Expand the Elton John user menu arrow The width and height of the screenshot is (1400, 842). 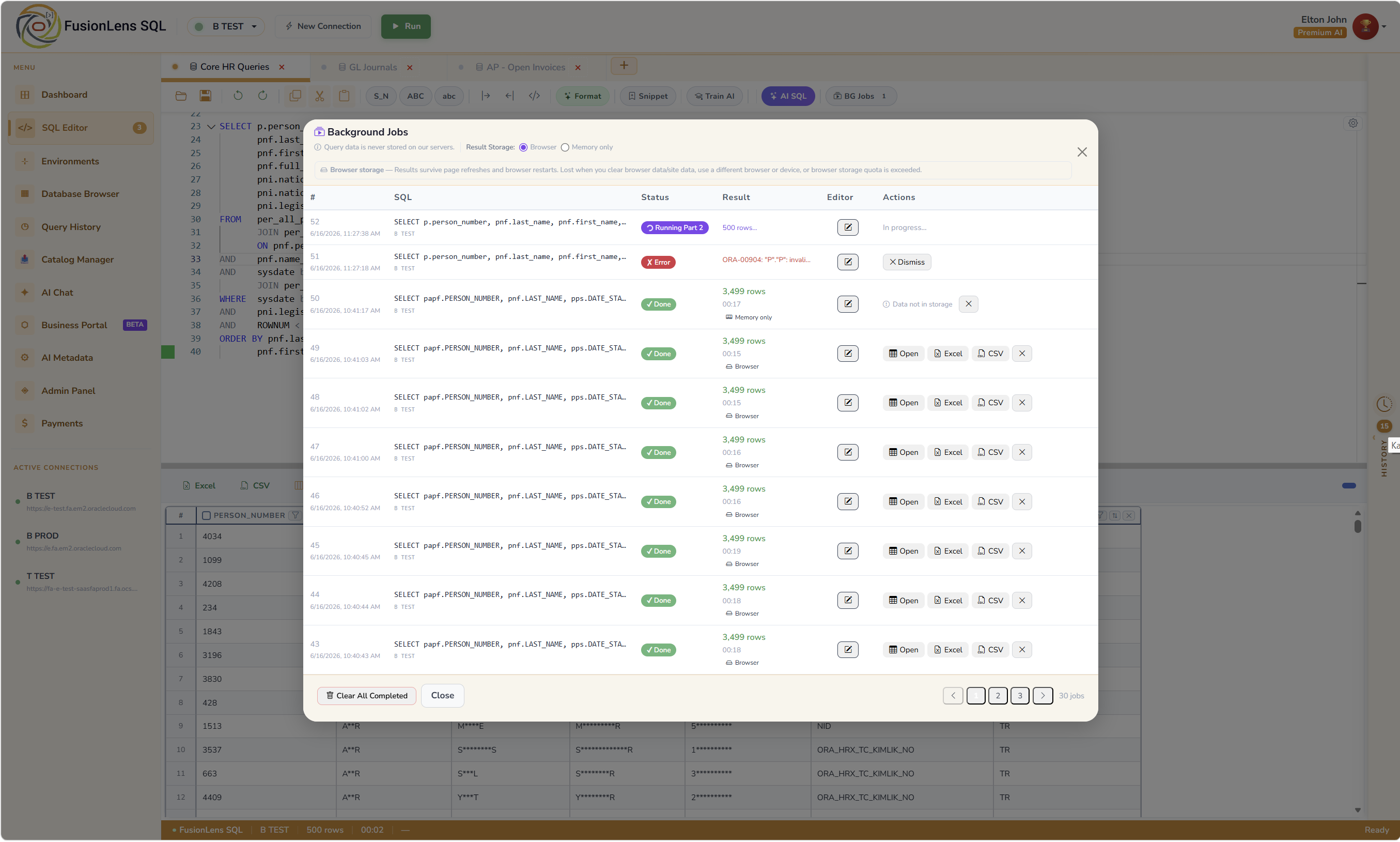pyautogui.click(x=1383, y=27)
